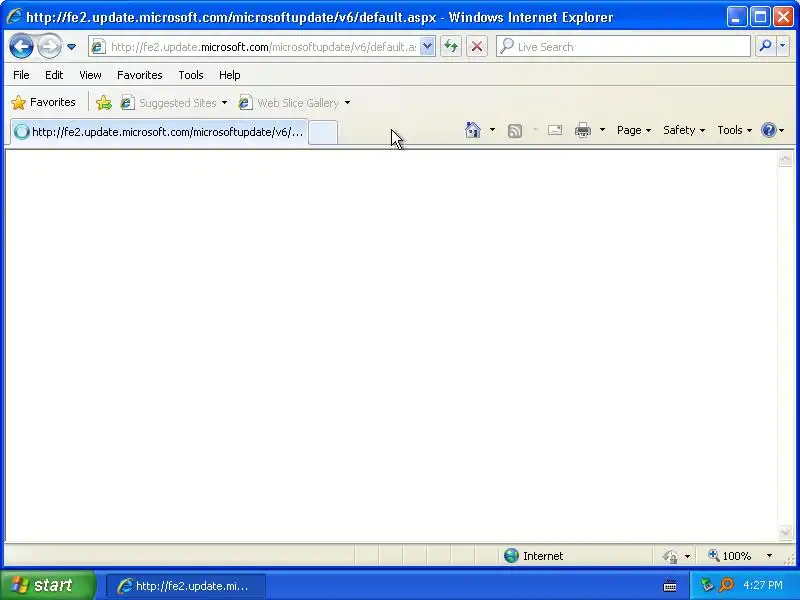Click the Home icon on command bar
This screenshot has height=600, width=800.
473,130
